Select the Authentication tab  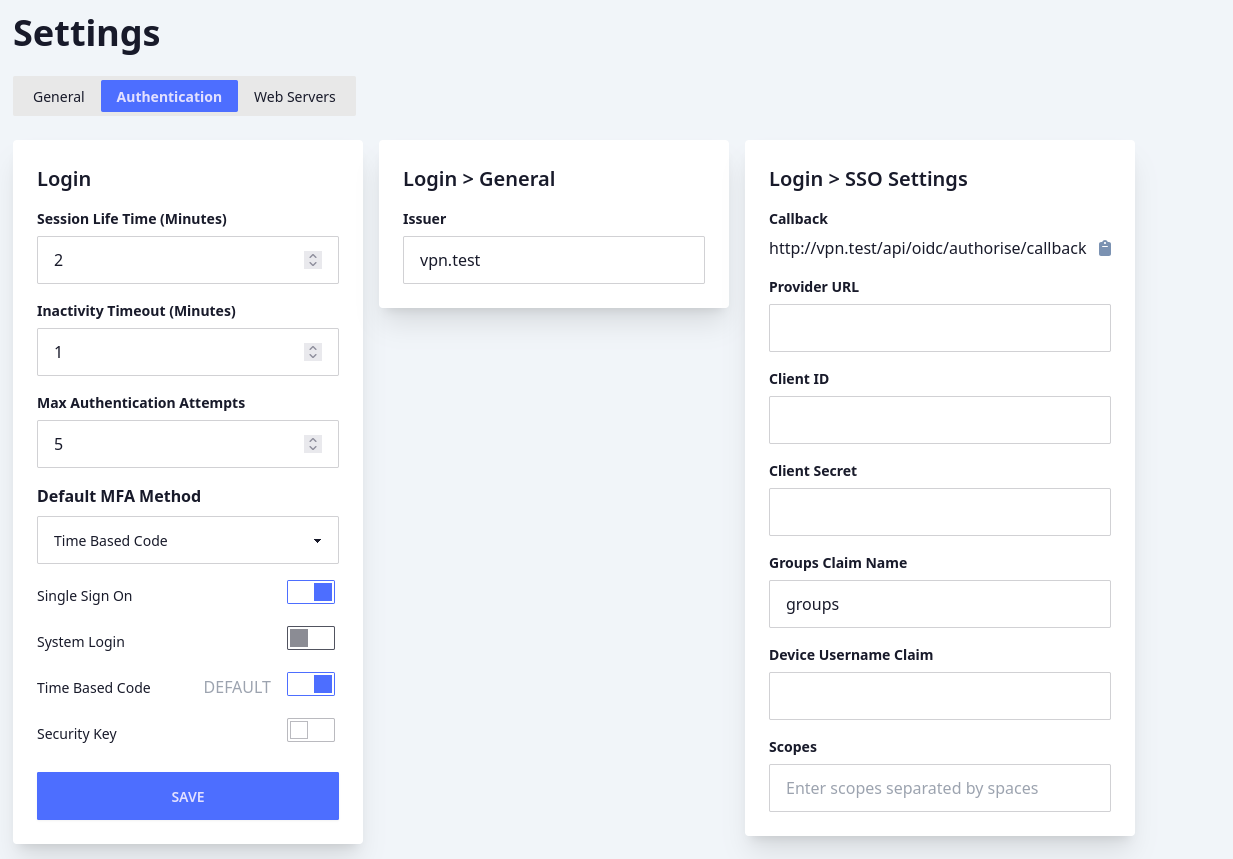pos(169,96)
